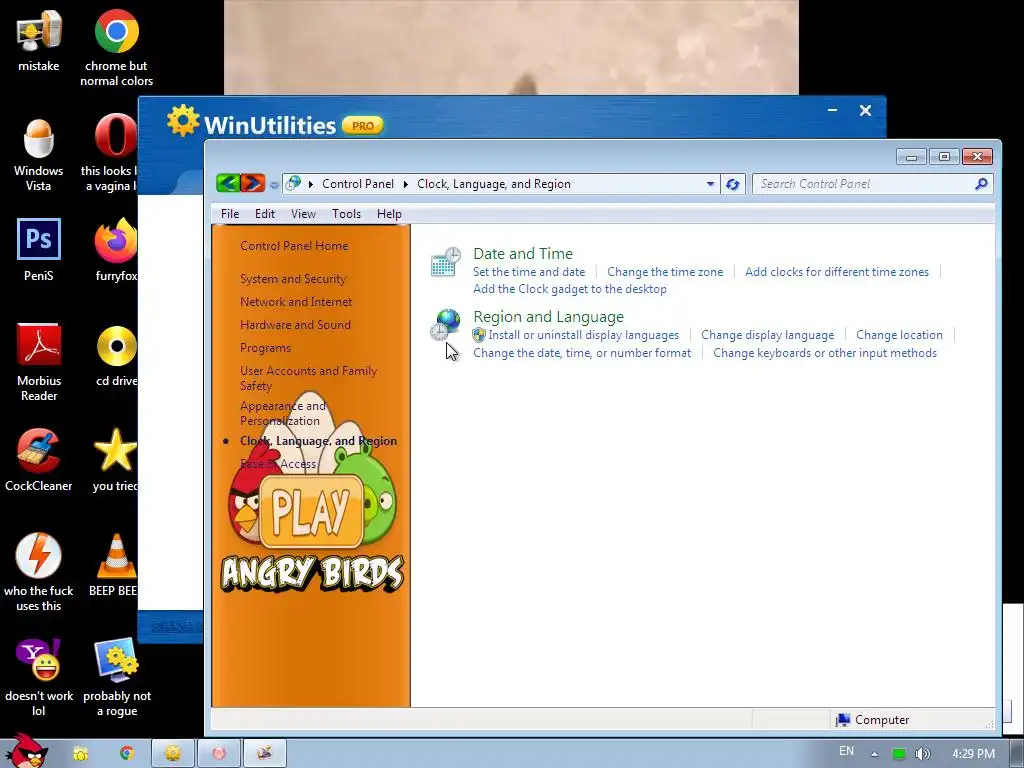Open Region and Language heading link

tap(548, 317)
